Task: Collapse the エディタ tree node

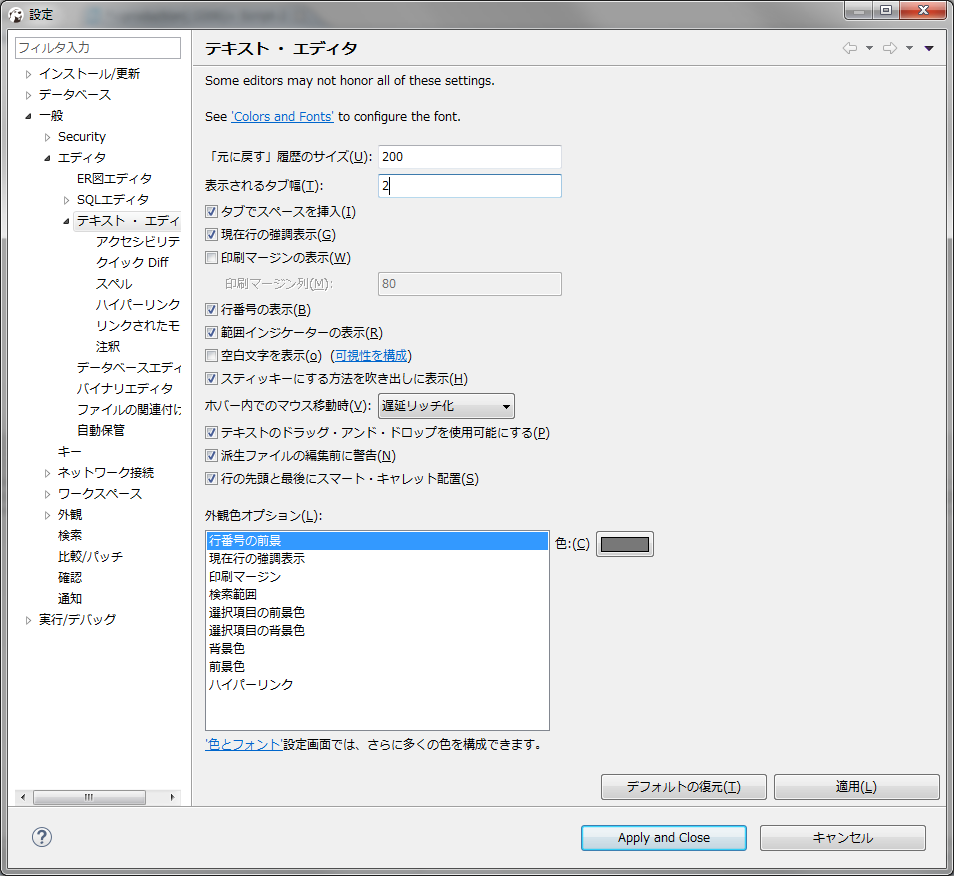Action: click(x=47, y=158)
